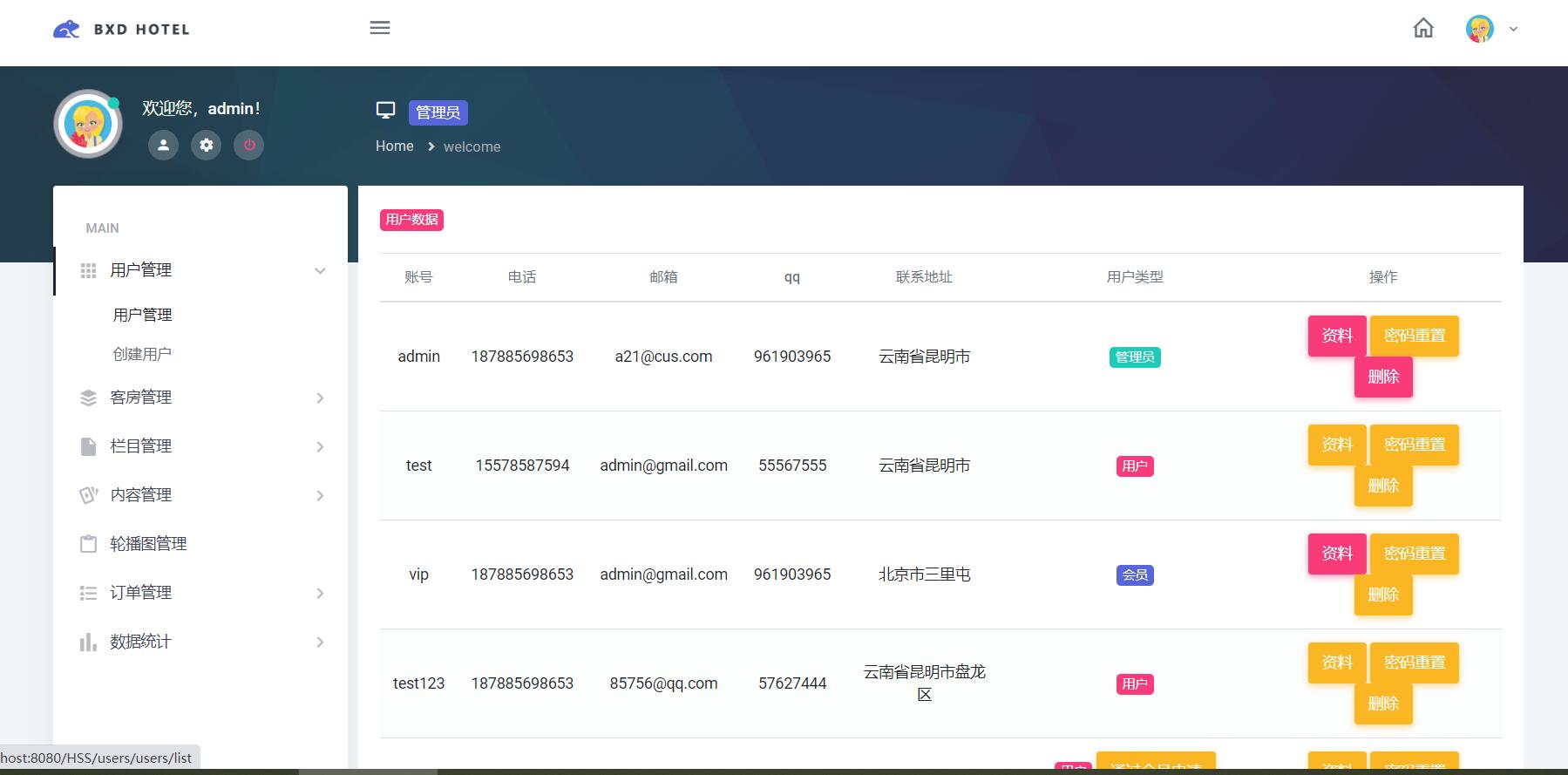Screen dimensions: 1568x775
Task: Click the 85756@qq.com email cell
Action: pos(663,683)
